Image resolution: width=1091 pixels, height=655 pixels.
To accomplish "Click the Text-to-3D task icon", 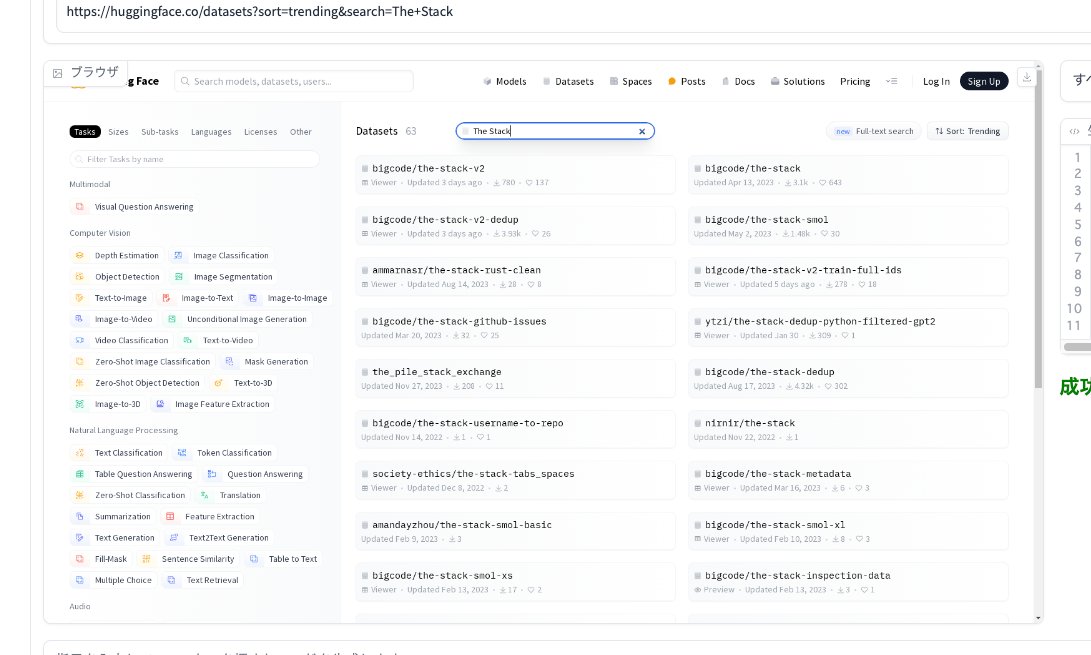I will coord(218,383).
